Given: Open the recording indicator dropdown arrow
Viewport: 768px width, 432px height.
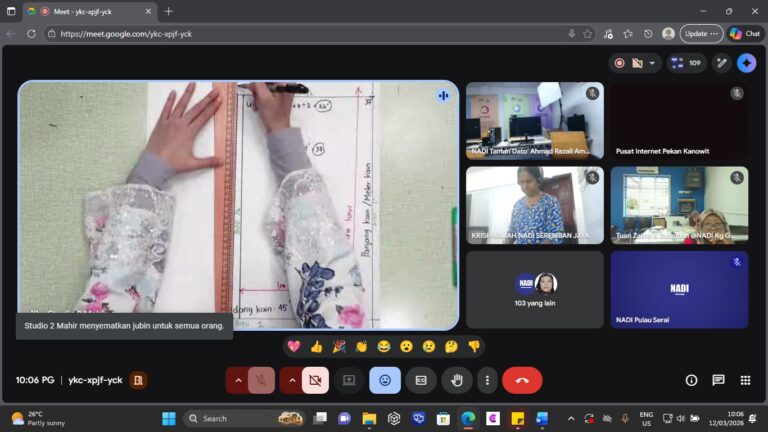Looking at the screenshot, I should pyautogui.click(x=653, y=63).
